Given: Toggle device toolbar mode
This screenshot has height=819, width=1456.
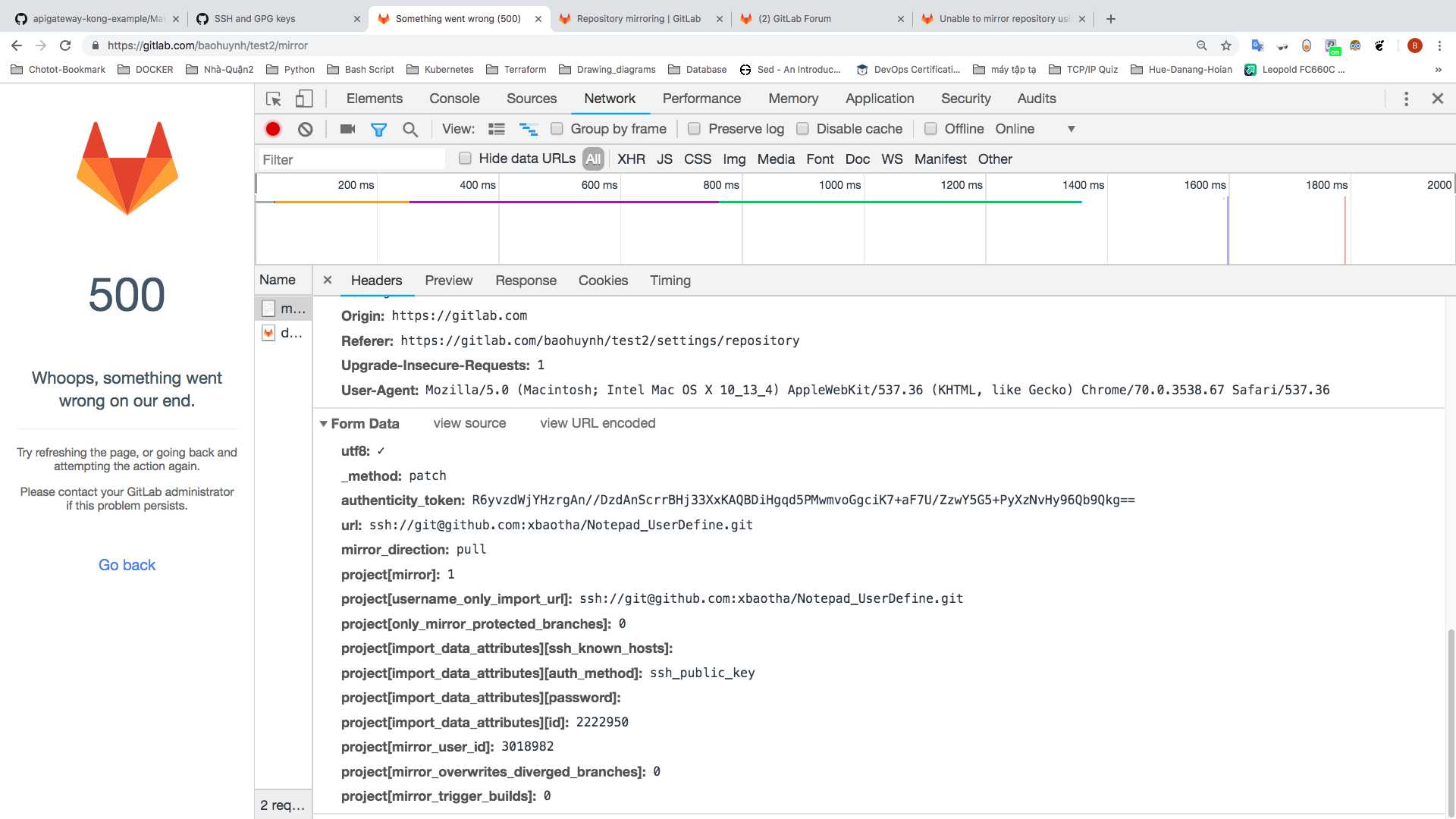Looking at the screenshot, I should [x=303, y=99].
